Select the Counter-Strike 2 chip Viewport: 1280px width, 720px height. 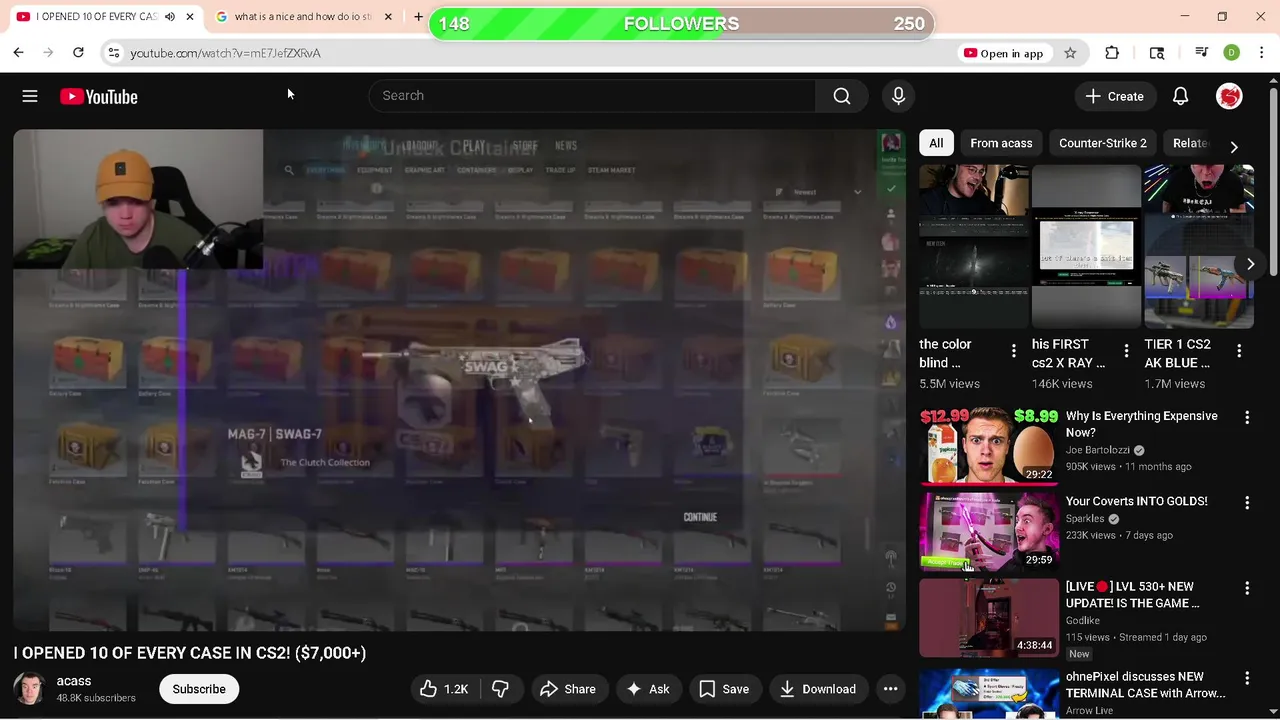1103,143
